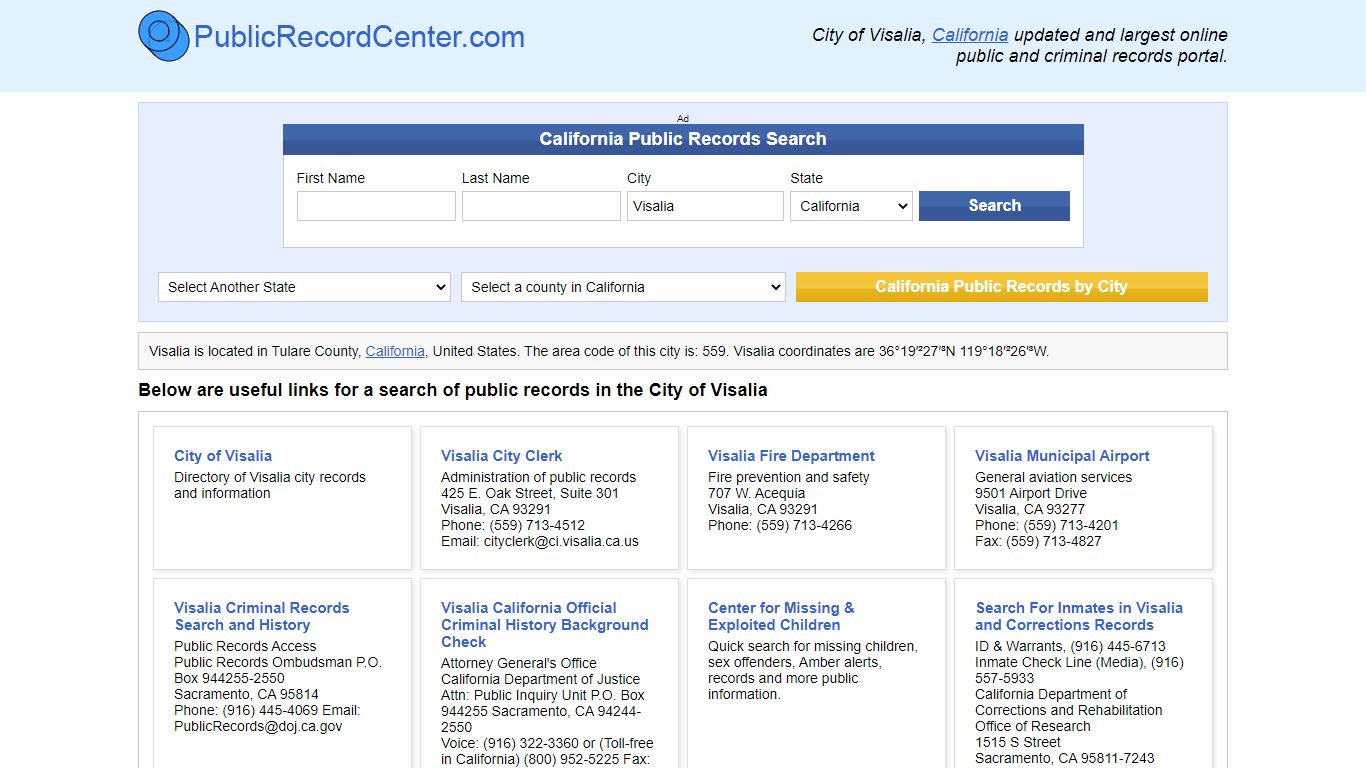Click address text 707 W. Acequia
Screen dimensions: 1366x768
[756, 493]
